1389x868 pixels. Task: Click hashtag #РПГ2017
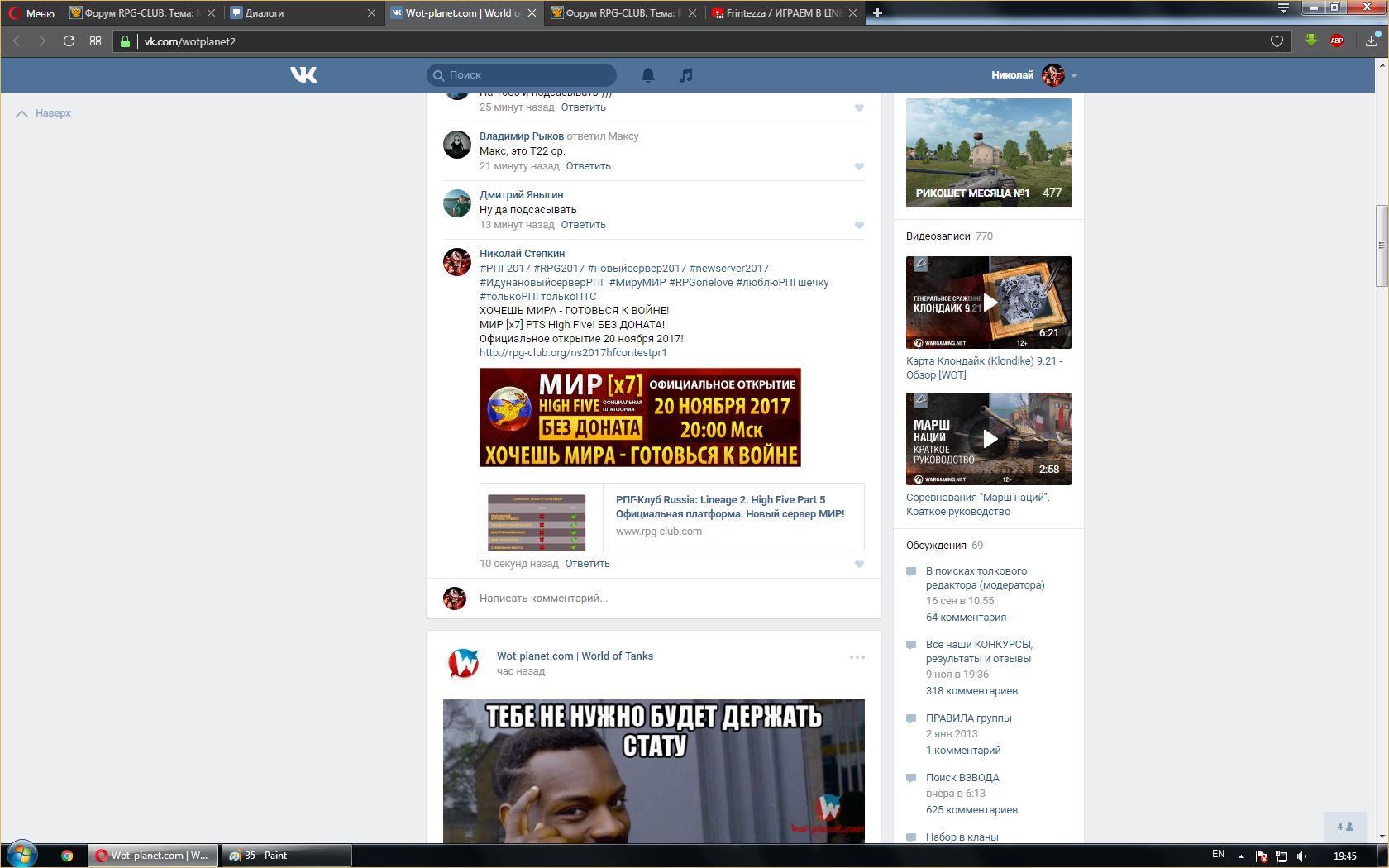tap(505, 269)
